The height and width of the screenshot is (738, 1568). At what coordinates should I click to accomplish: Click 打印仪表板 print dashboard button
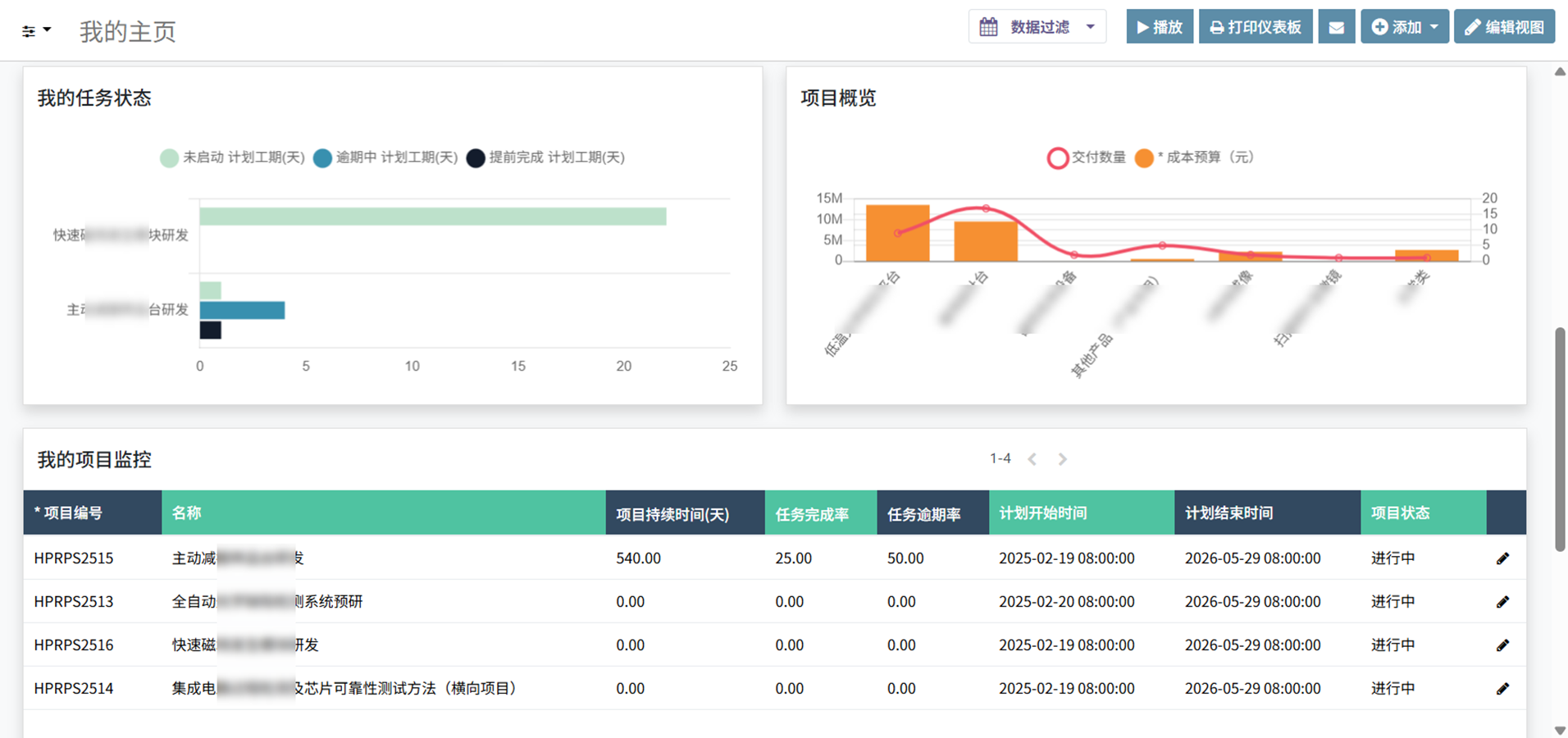(x=1256, y=27)
